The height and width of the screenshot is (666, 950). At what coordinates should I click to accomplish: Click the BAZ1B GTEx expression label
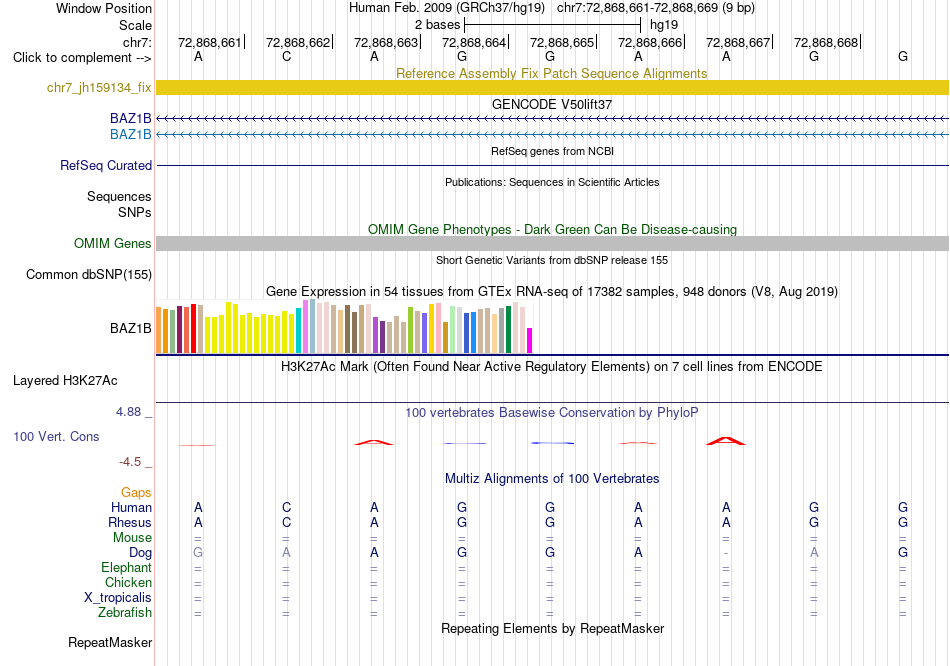[x=131, y=328]
